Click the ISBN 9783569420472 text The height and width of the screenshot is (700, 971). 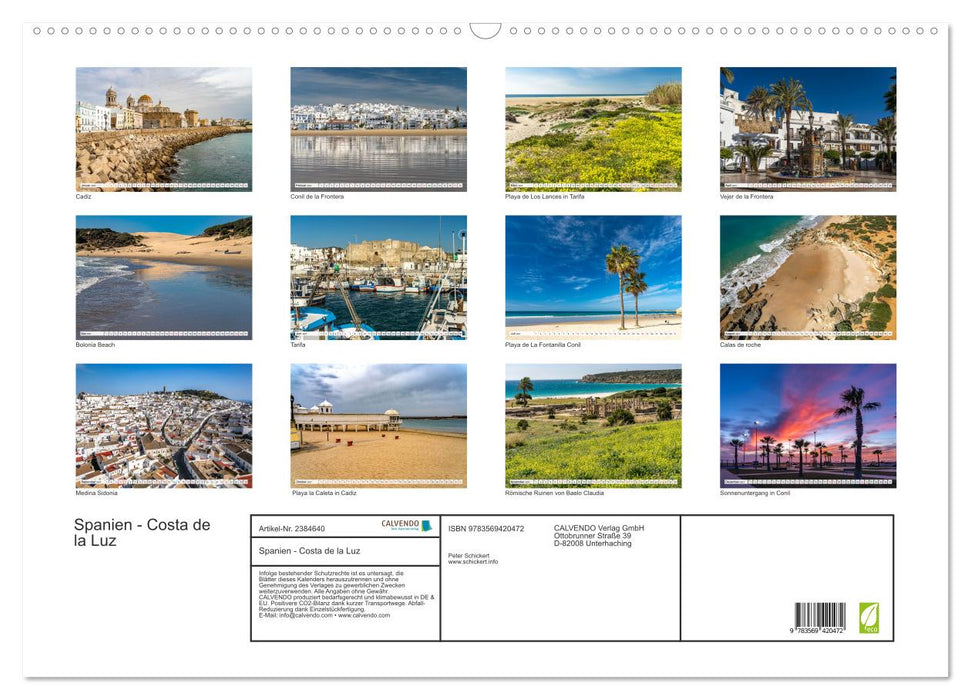(x=486, y=529)
